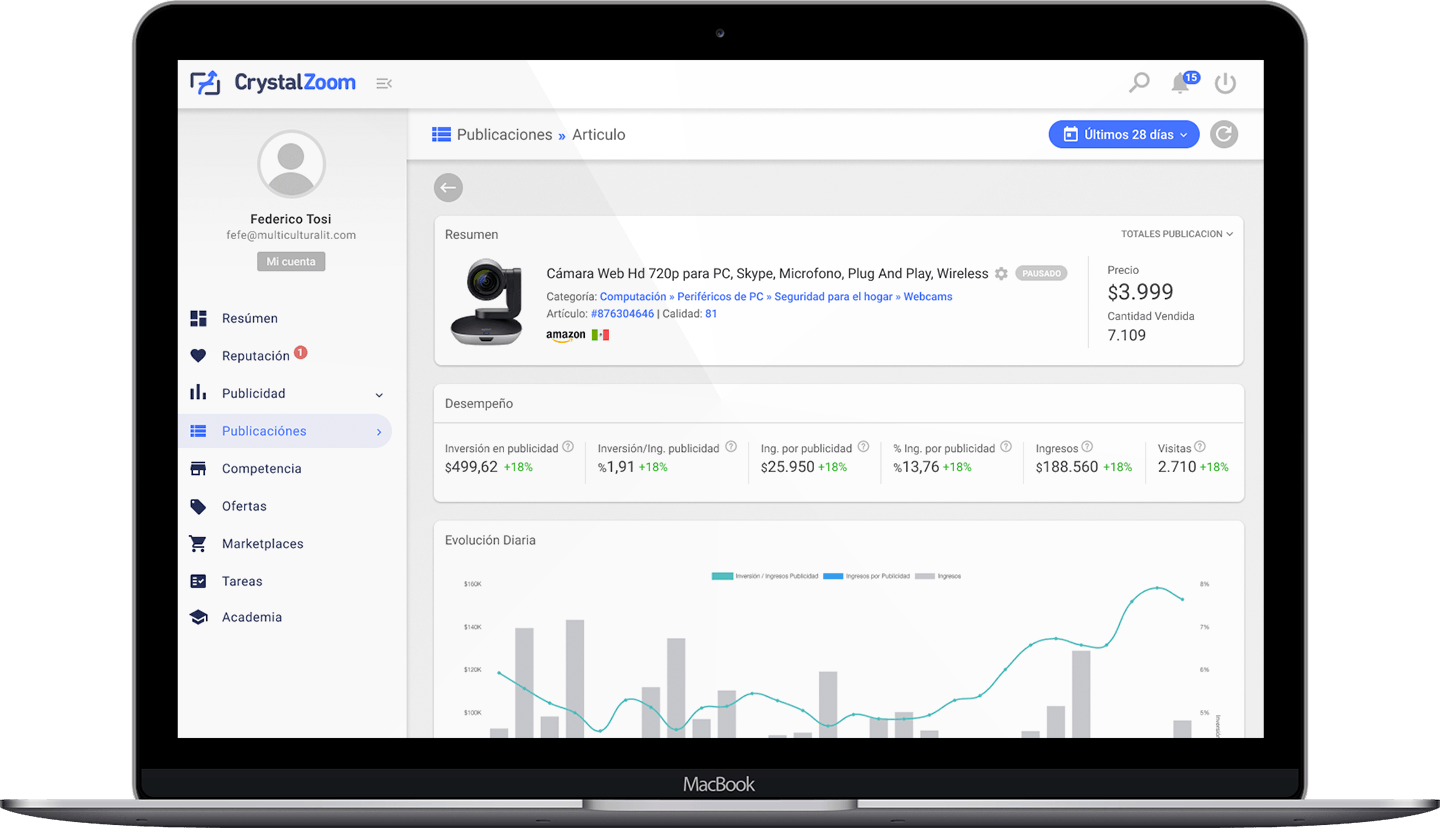Collapse sidebar with the hamburger icon
Image resolution: width=1440 pixels, height=828 pixels.
coord(383,83)
